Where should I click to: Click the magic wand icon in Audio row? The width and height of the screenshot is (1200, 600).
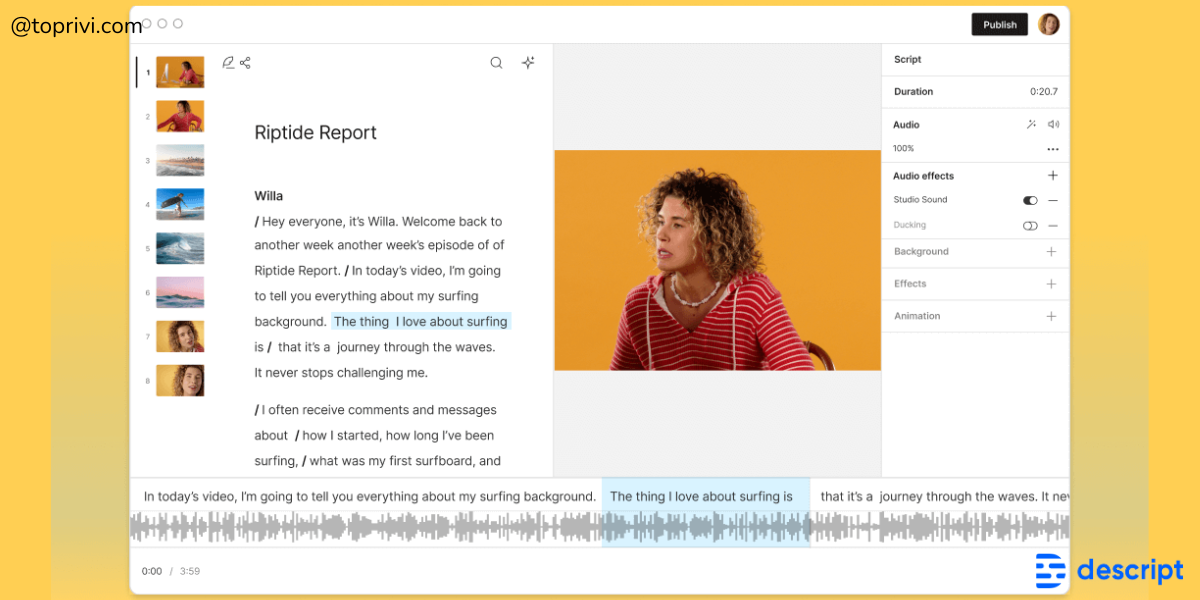(1031, 125)
